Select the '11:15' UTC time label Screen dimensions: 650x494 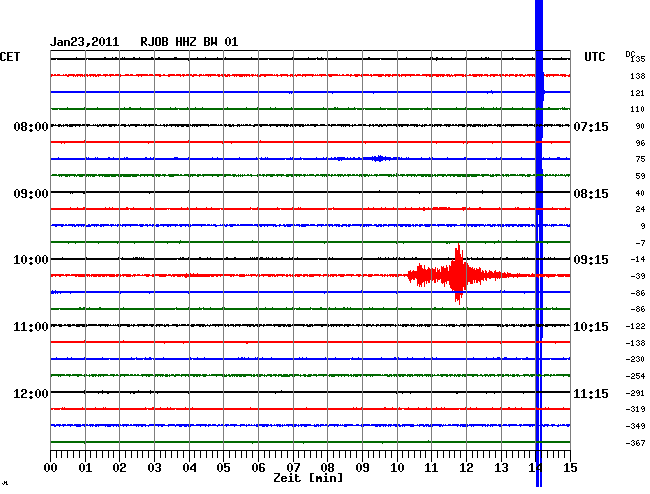591,393
